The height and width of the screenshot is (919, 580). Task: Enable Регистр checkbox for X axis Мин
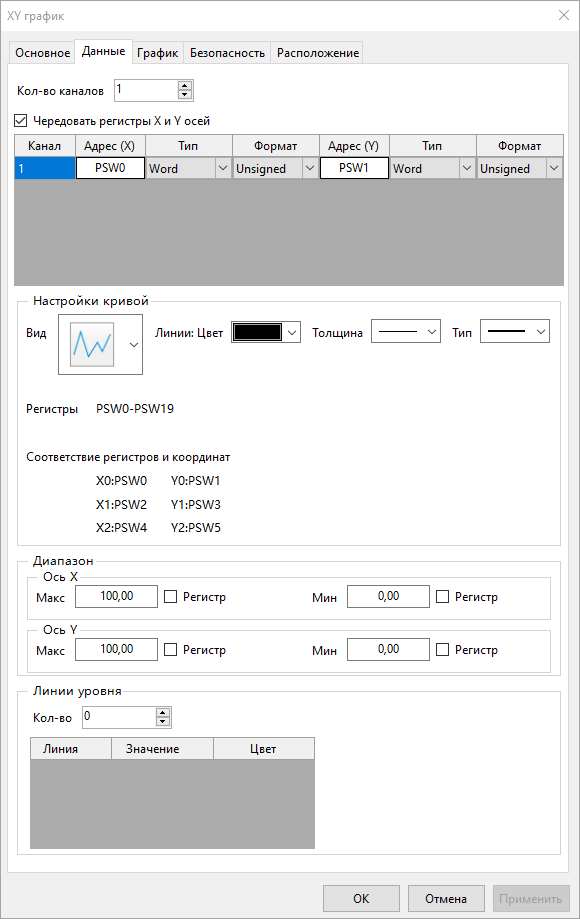click(442, 597)
